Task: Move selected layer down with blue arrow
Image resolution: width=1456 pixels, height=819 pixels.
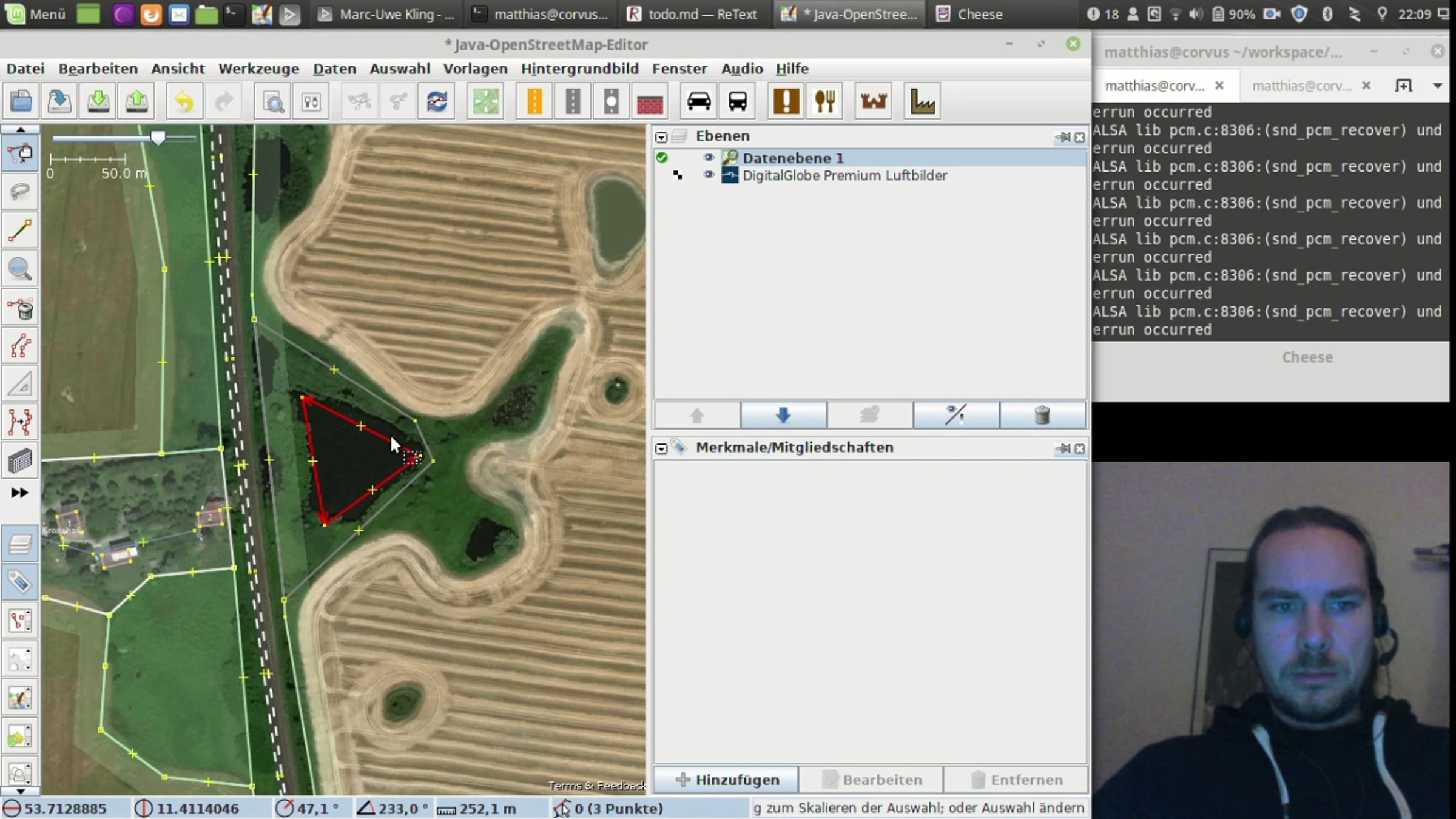Action: (x=783, y=415)
